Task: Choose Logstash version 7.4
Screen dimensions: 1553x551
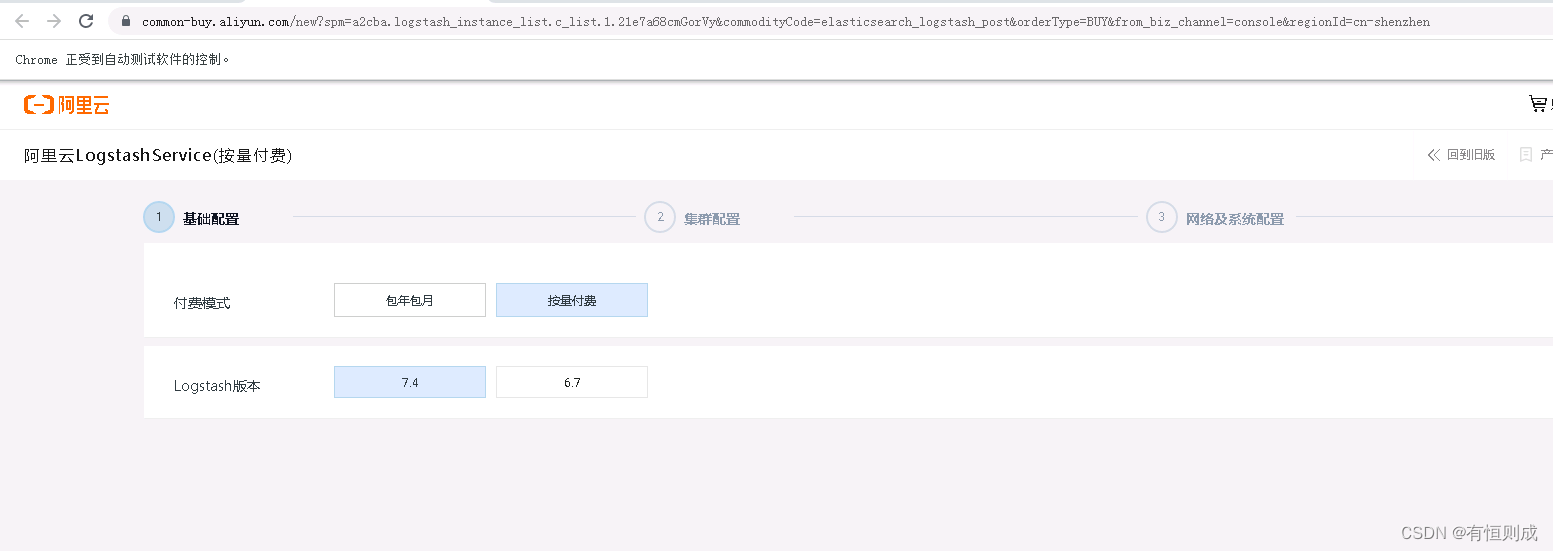Action: 410,382
